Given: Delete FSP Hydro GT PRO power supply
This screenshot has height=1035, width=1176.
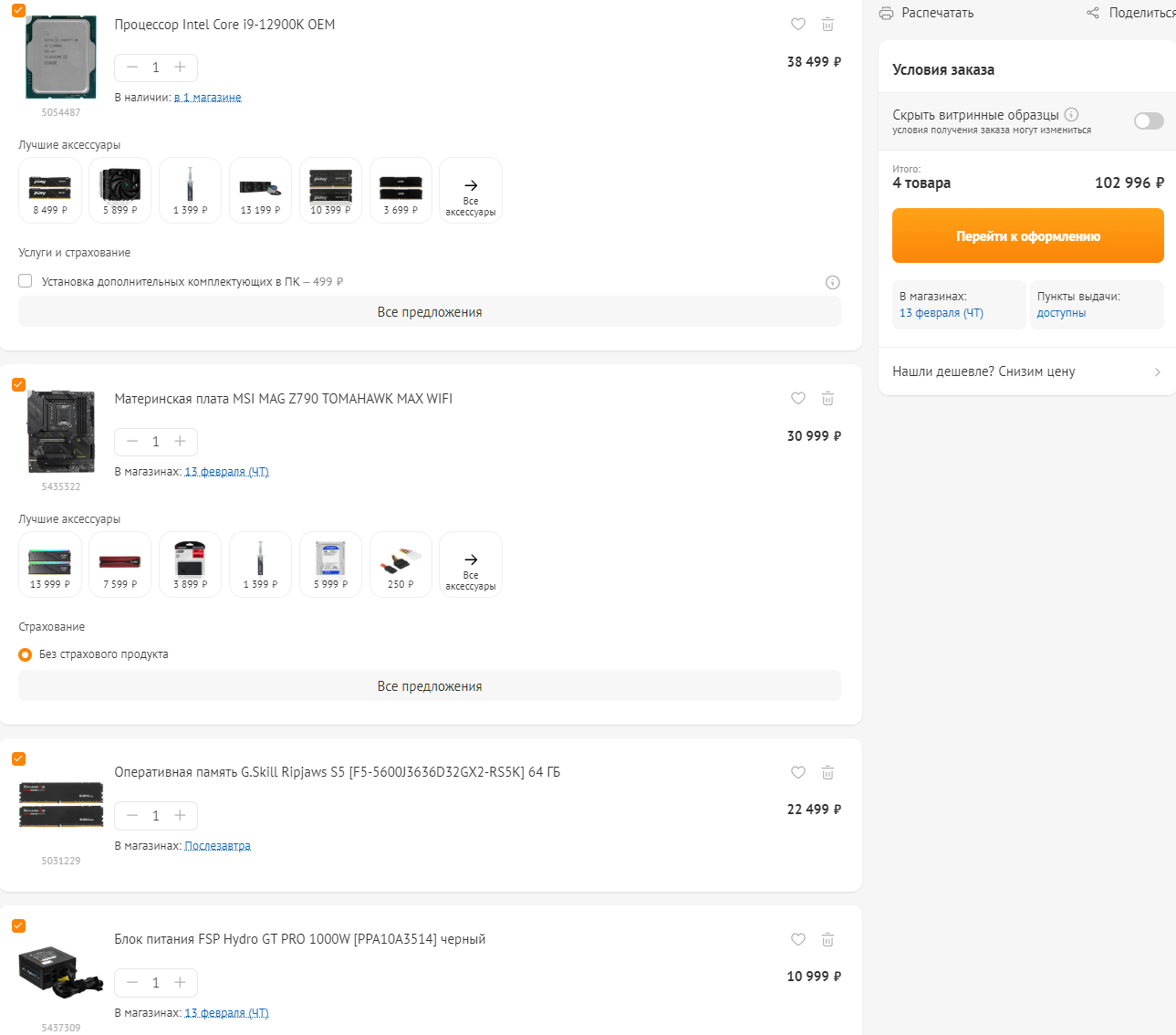Looking at the screenshot, I should pos(827,940).
